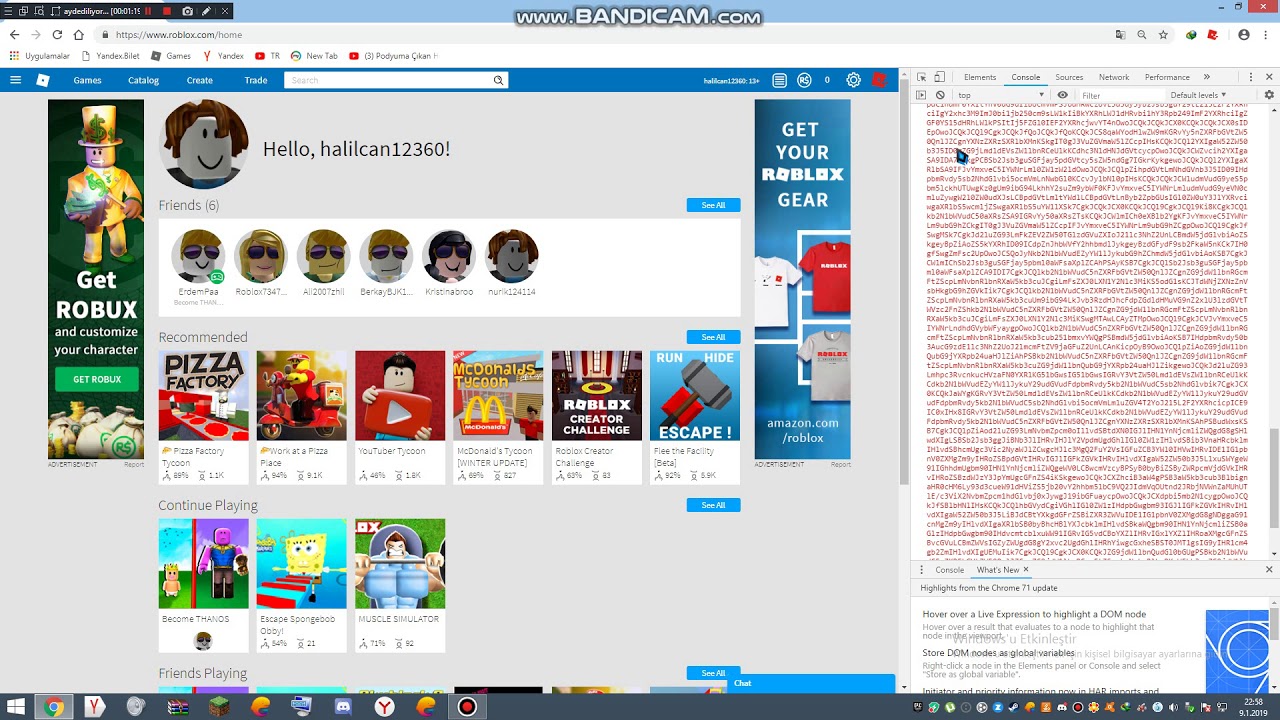Open the Trade link in Roblox navbar

pos(256,80)
